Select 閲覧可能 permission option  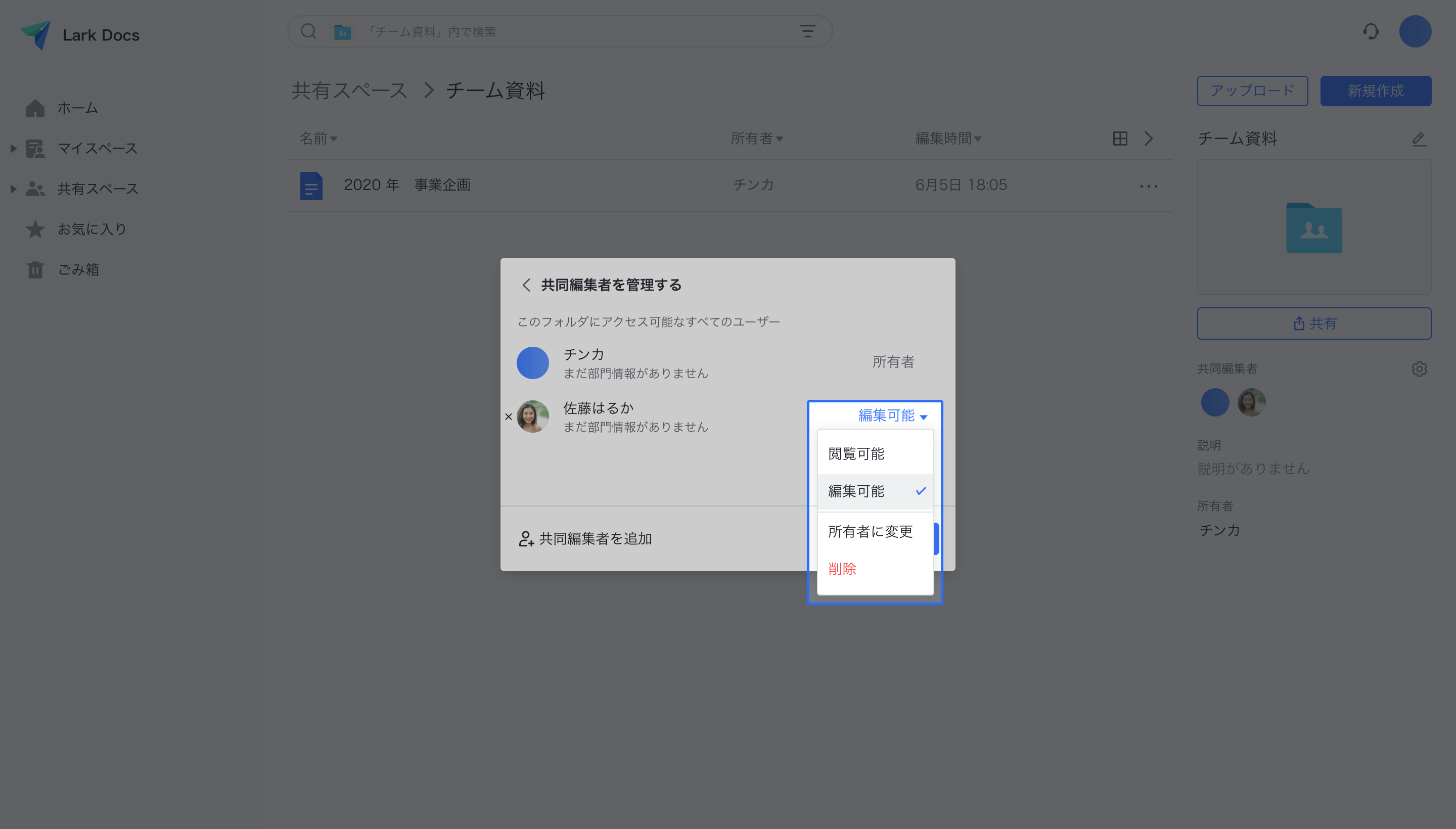[x=875, y=454]
